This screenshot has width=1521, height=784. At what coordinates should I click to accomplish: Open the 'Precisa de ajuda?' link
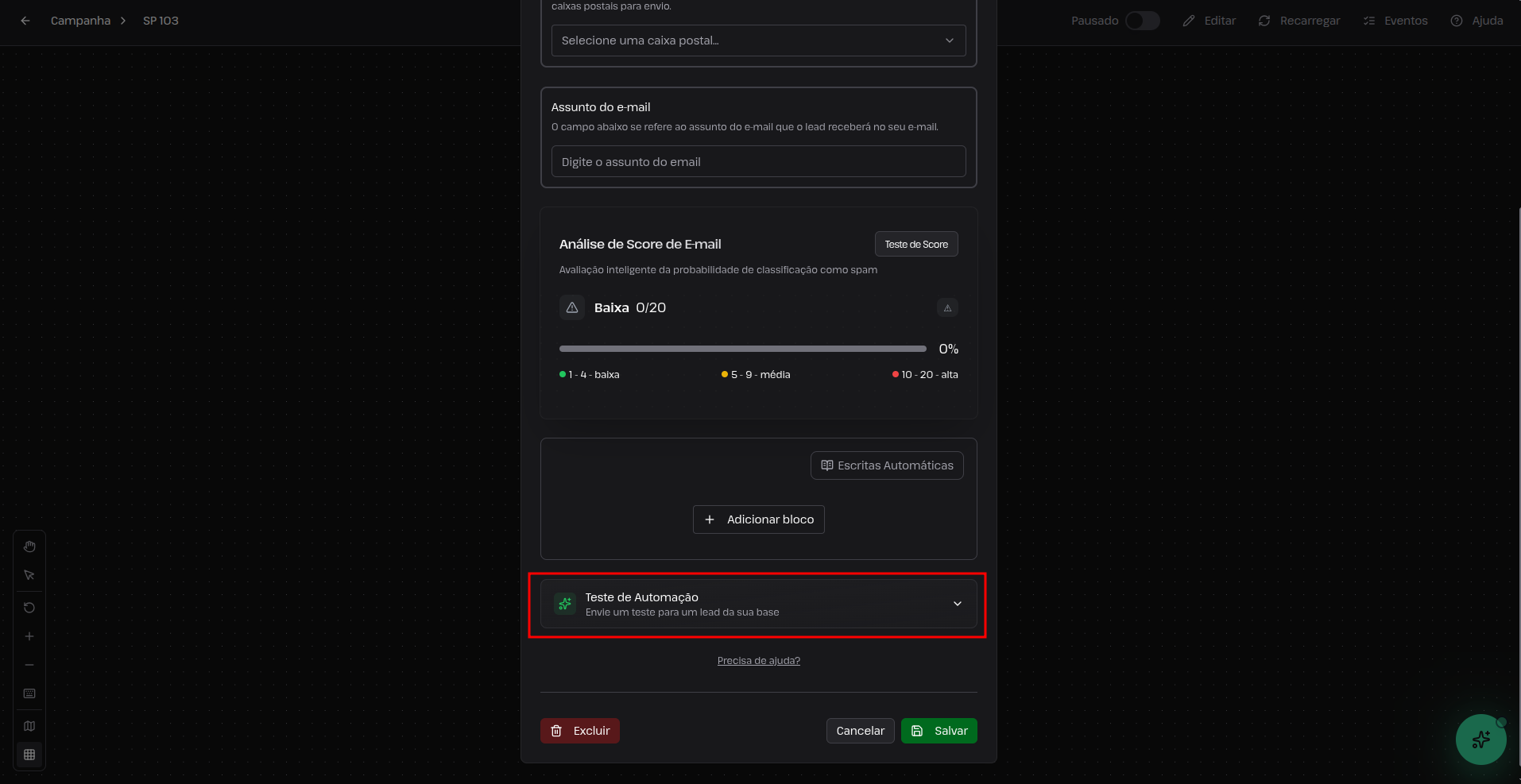pos(758,661)
